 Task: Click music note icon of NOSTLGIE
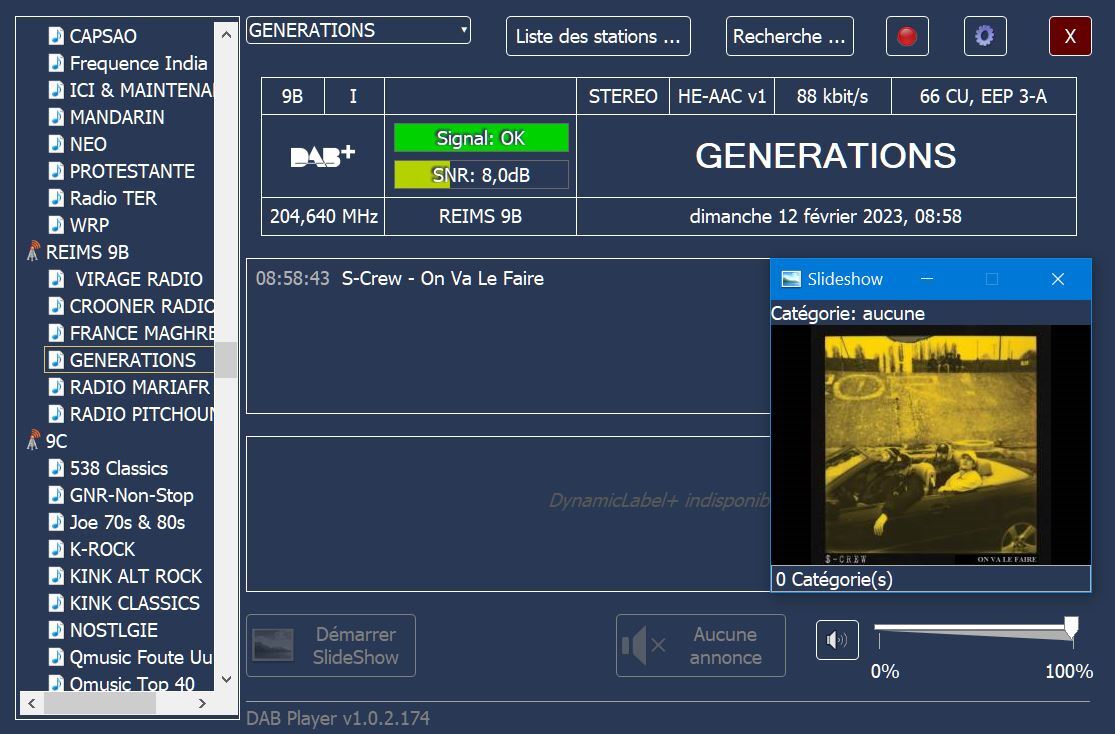coord(56,630)
